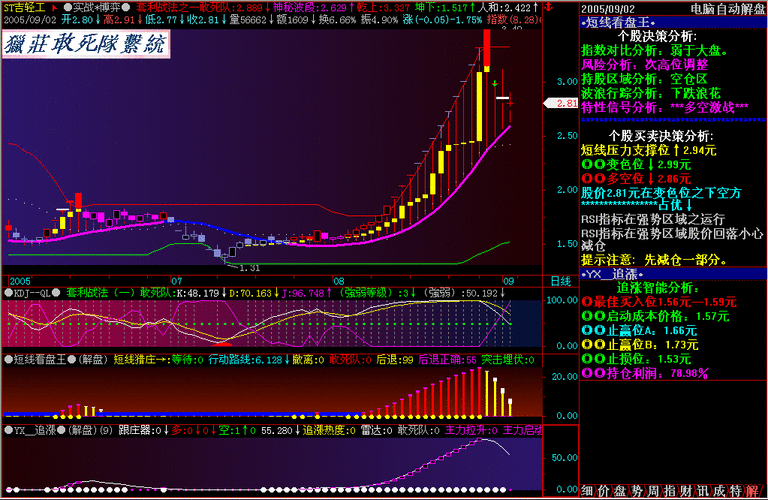Click the 电脑自动解盘 title text
768x500 pixels.
click(x=730, y=8)
